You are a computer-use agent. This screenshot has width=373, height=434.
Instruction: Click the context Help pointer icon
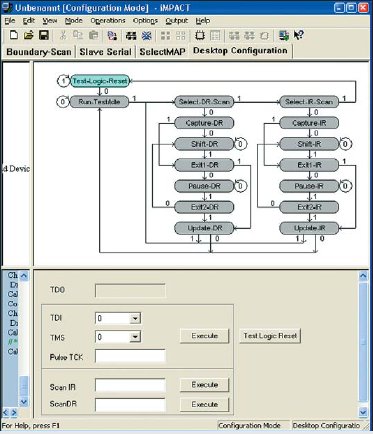(299, 35)
